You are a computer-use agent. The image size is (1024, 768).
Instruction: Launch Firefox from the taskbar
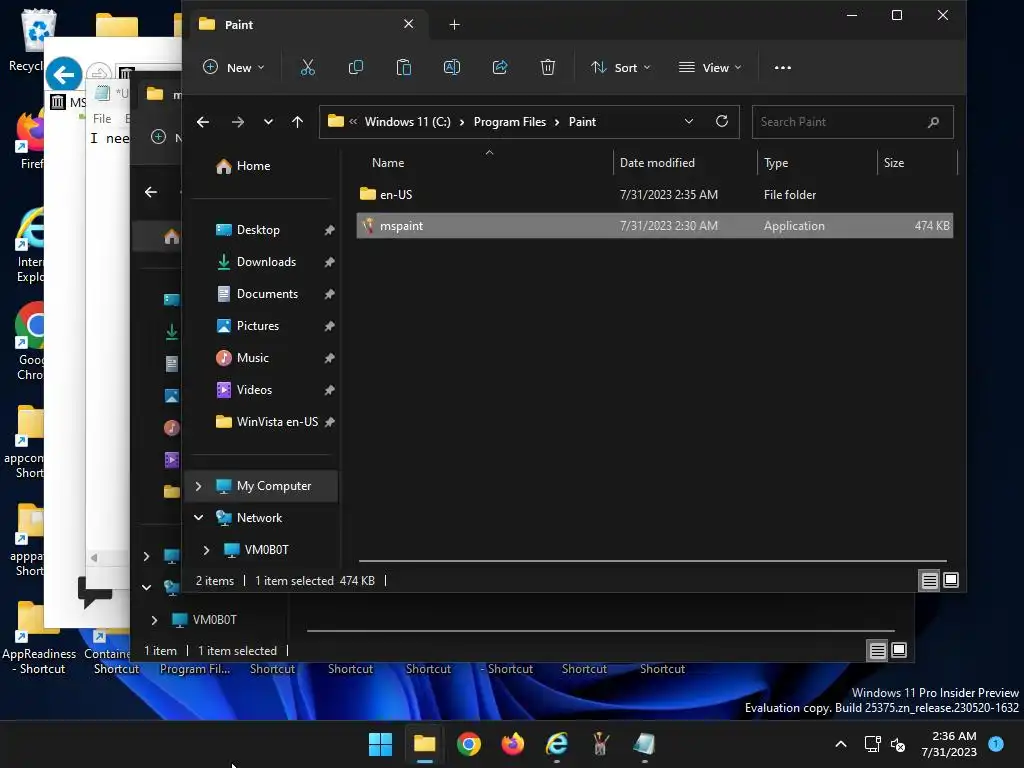pos(513,744)
